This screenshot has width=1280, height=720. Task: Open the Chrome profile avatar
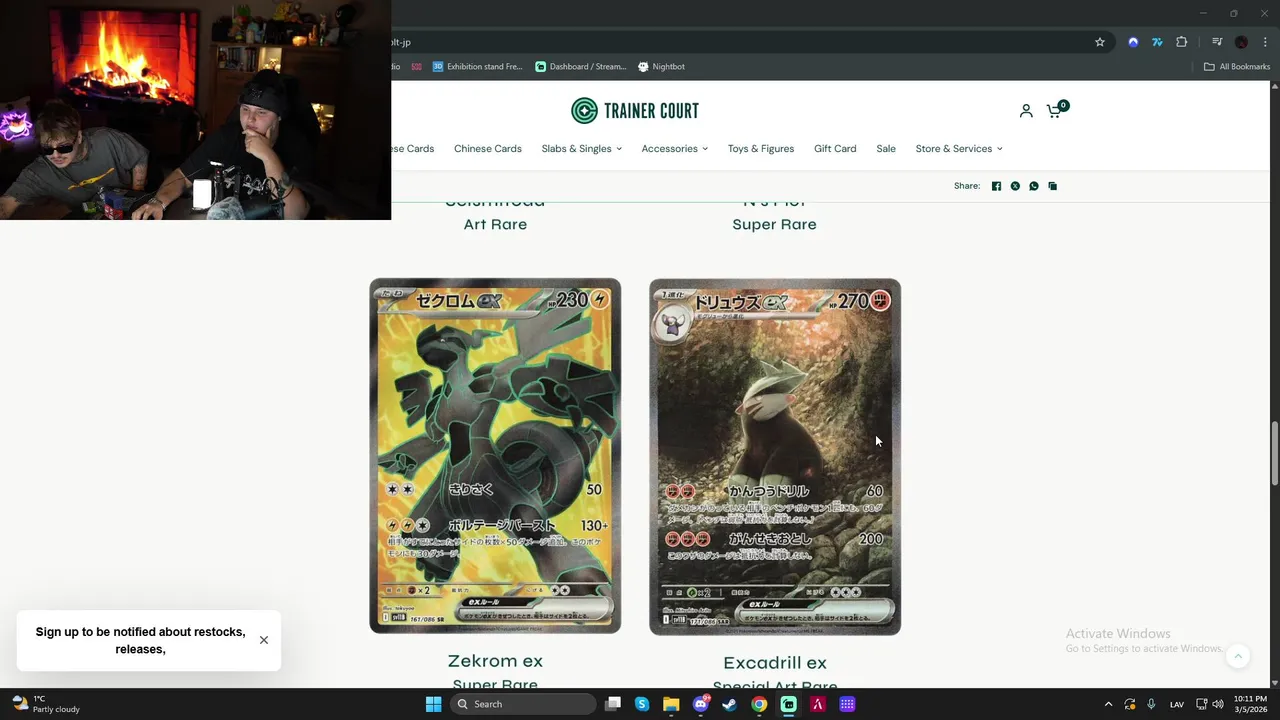click(x=1241, y=42)
